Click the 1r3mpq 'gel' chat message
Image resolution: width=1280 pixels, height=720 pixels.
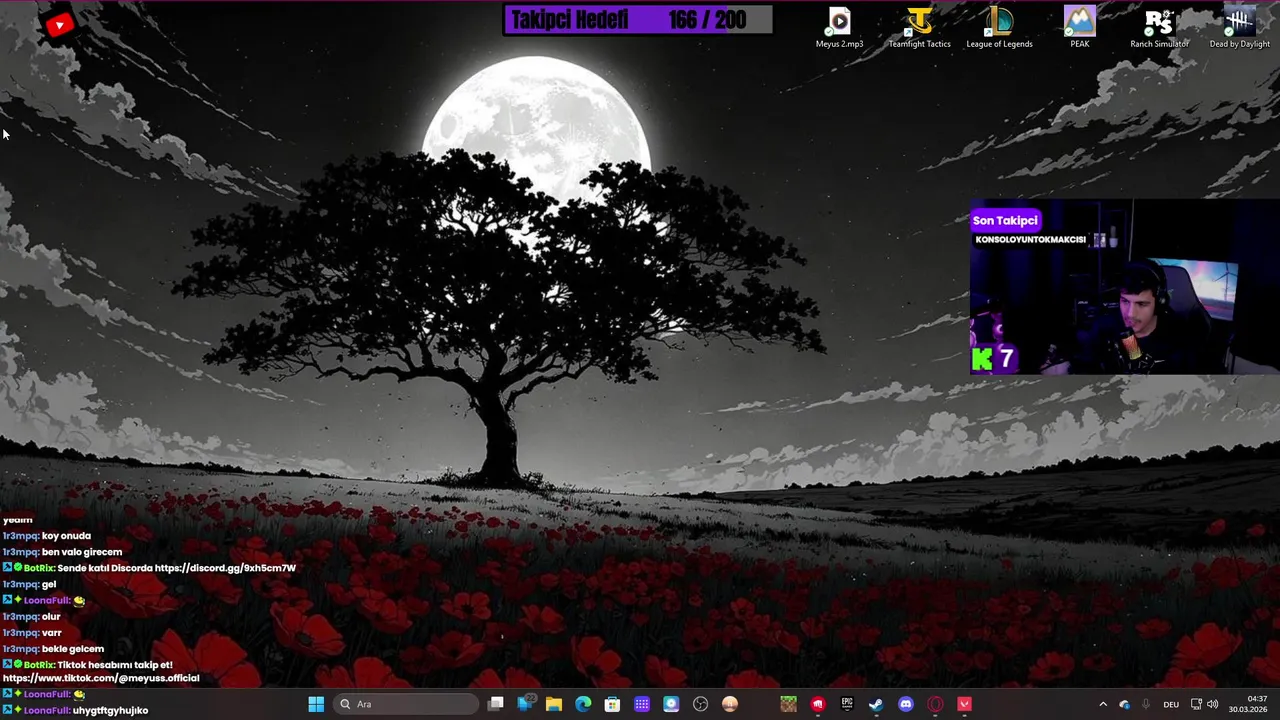(x=49, y=584)
